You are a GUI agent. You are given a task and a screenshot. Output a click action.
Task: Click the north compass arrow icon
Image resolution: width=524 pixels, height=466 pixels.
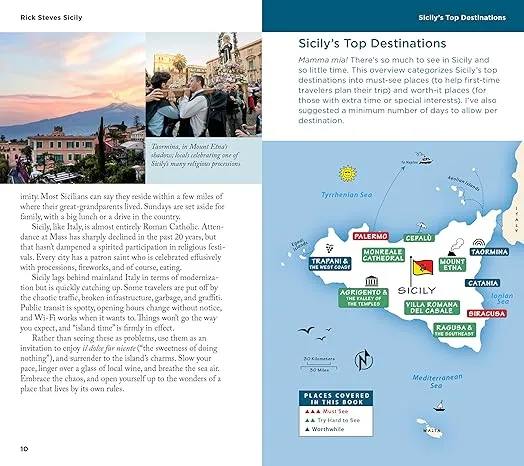[x=364, y=360]
